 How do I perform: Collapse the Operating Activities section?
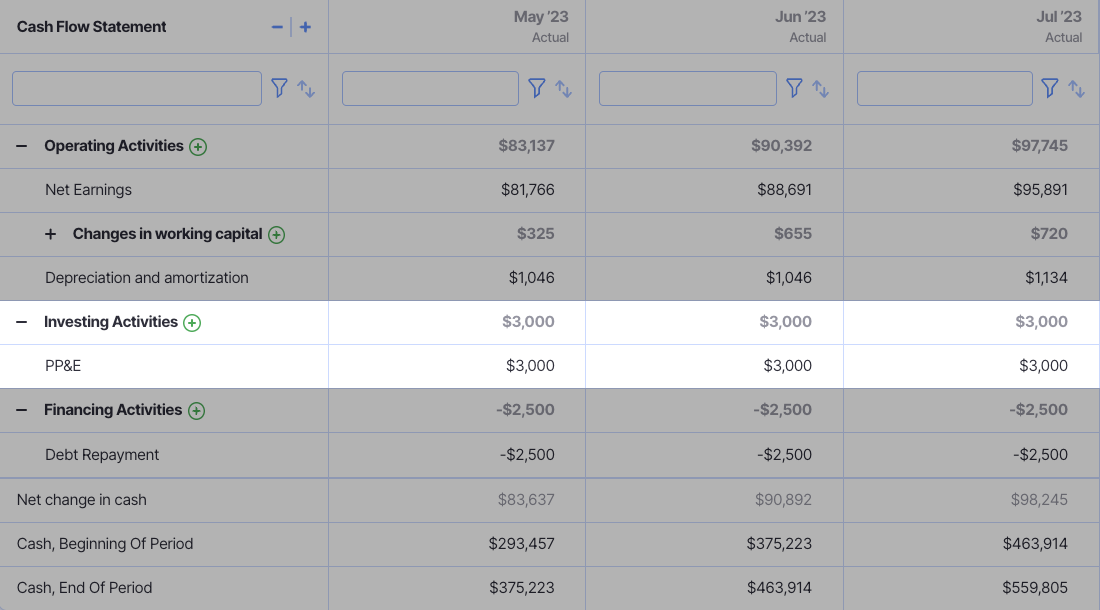tap(20, 145)
